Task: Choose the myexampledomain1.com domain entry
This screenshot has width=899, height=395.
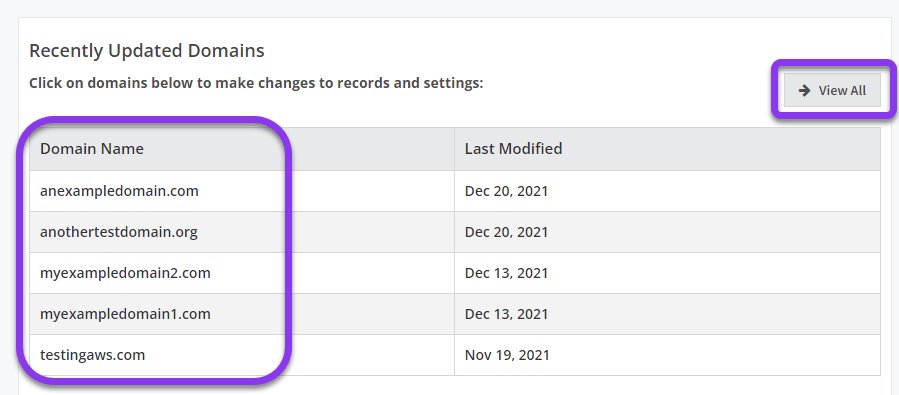Action: [125, 314]
